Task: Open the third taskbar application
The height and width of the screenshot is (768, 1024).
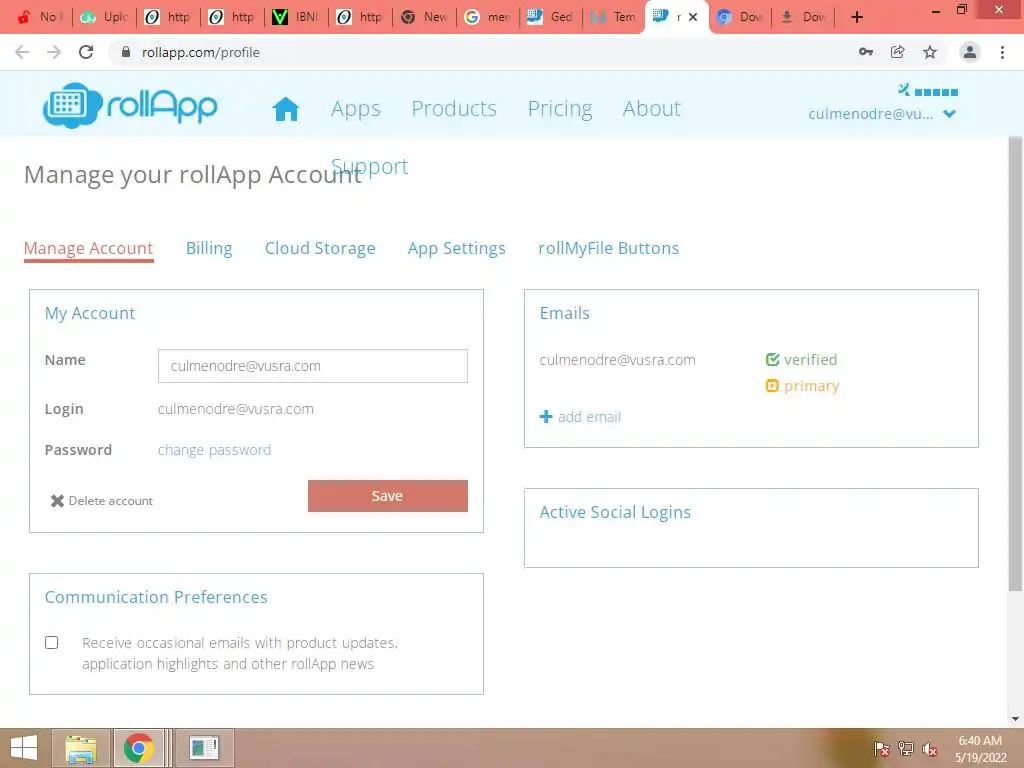Action: coord(204,748)
